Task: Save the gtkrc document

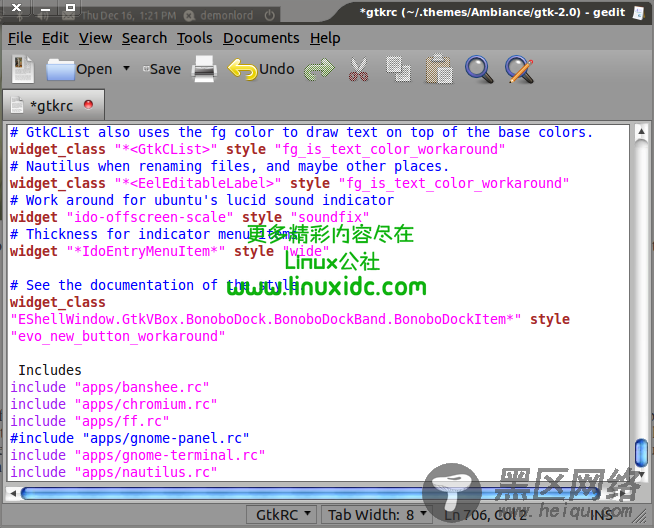Action: click(x=162, y=69)
